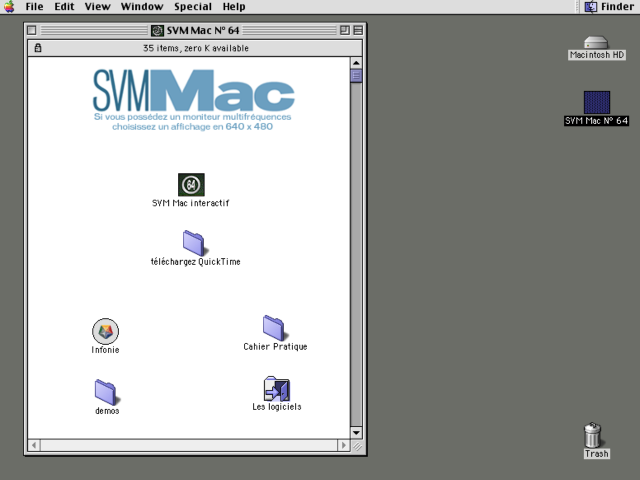Open the Edit menu

tap(64, 7)
